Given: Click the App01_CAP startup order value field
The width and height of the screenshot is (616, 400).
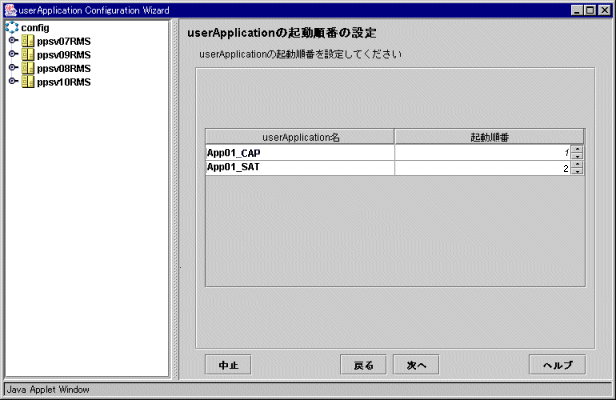Looking at the screenshot, I should [483, 153].
